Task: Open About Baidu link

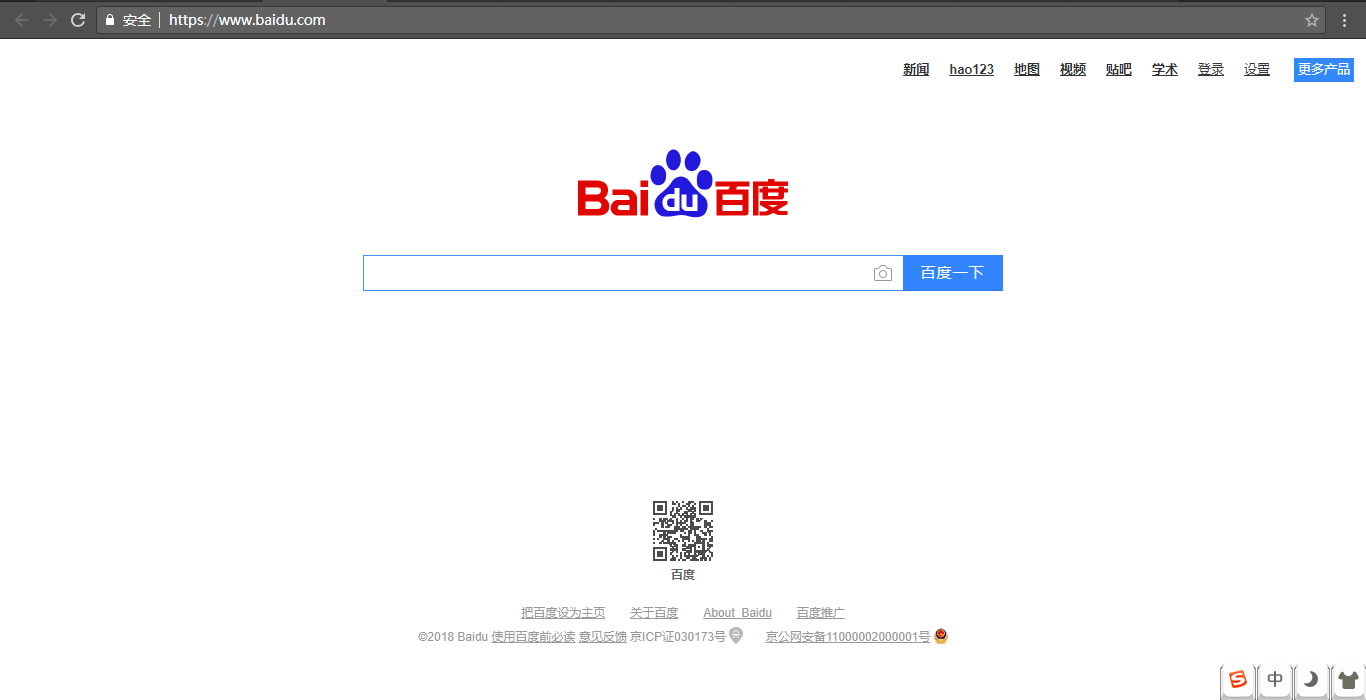Action: [x=738, y=613]
